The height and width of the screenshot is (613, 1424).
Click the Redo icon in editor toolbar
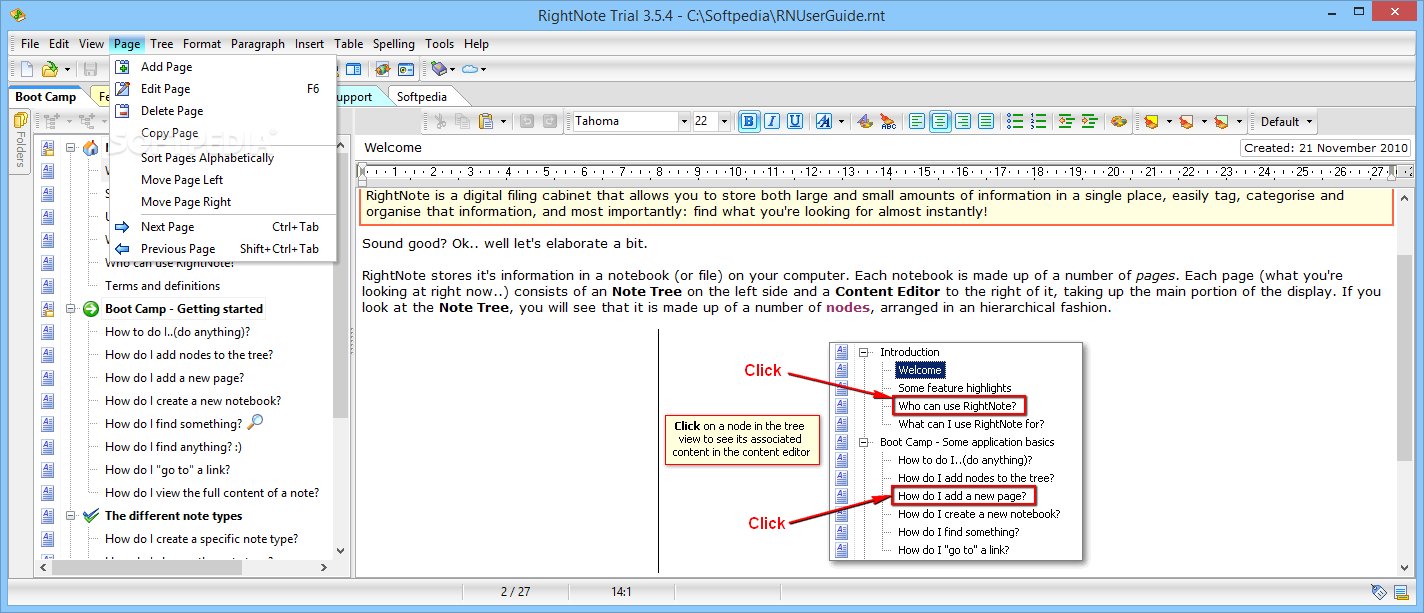(550, 121)
